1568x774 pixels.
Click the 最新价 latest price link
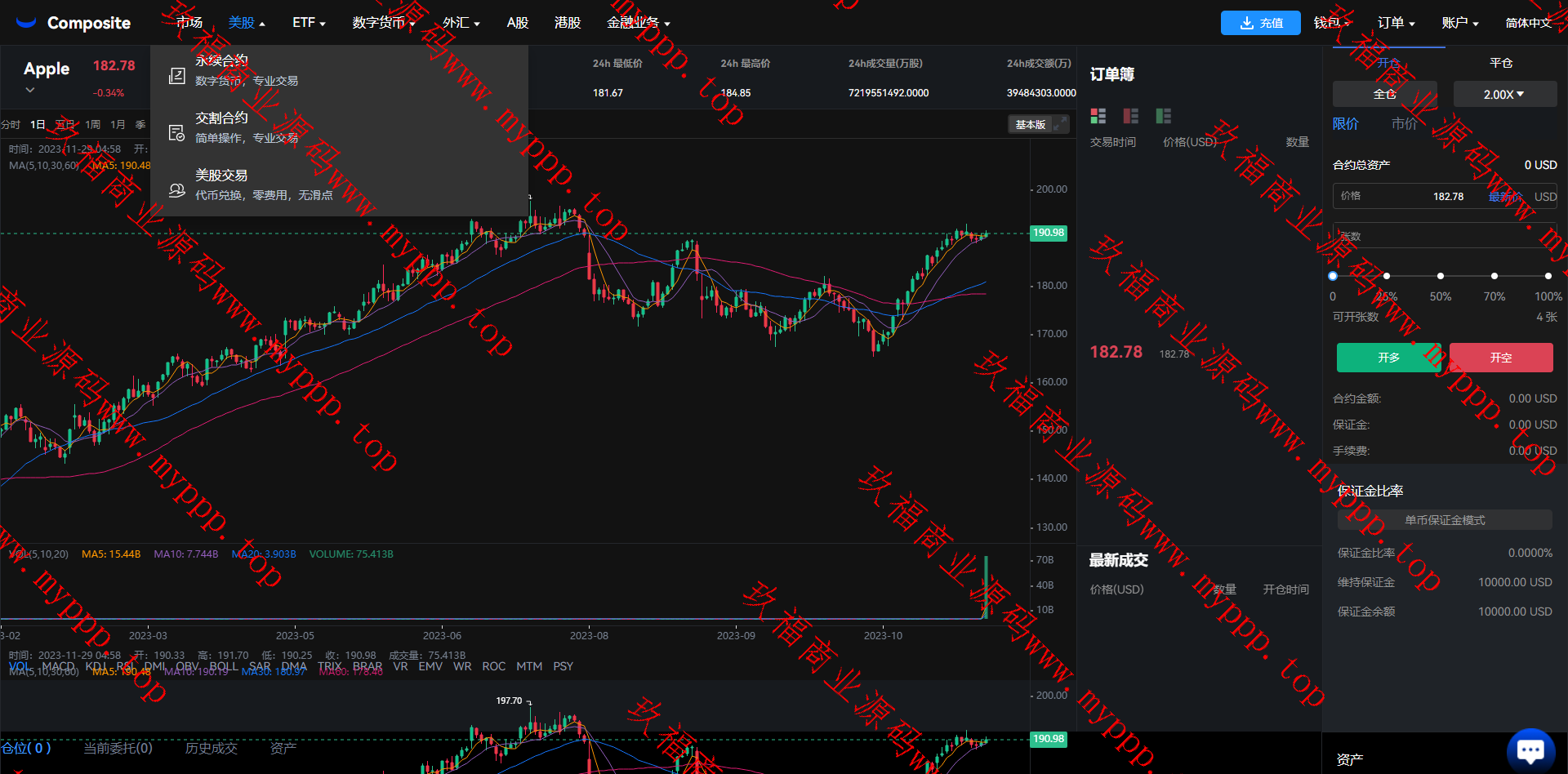click(1505, 196)
